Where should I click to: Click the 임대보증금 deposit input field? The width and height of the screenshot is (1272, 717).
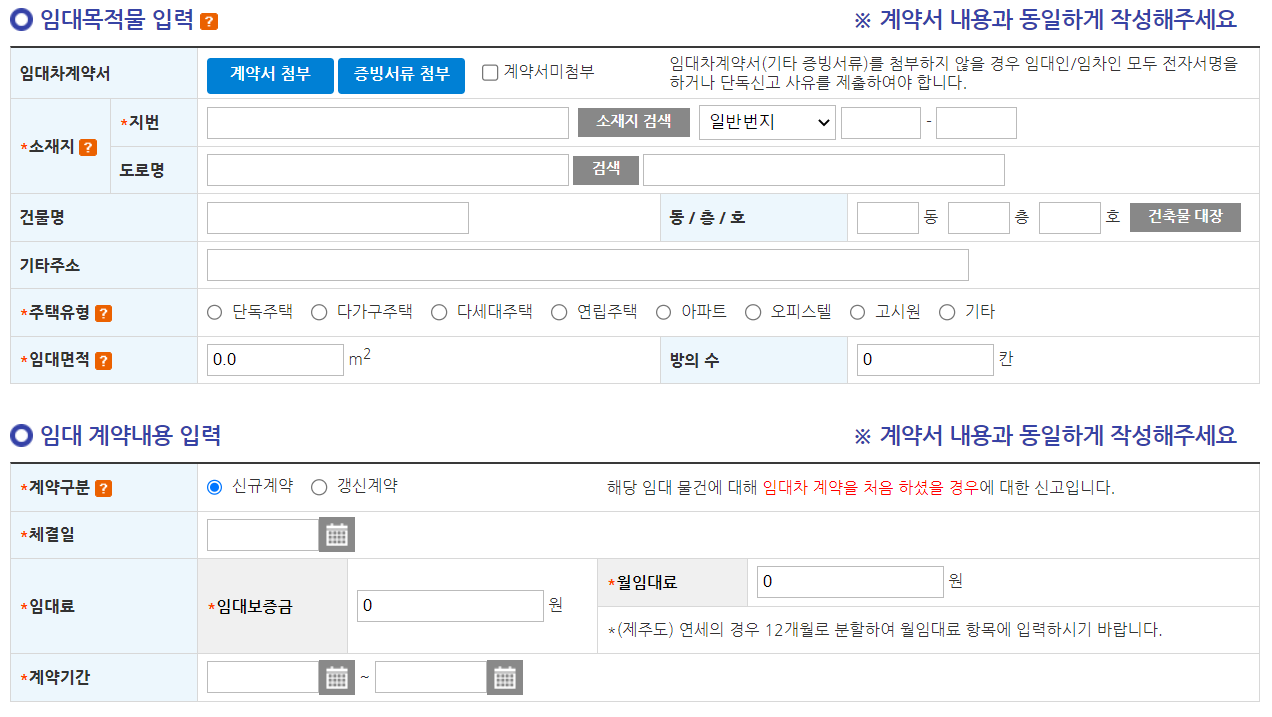449,605
